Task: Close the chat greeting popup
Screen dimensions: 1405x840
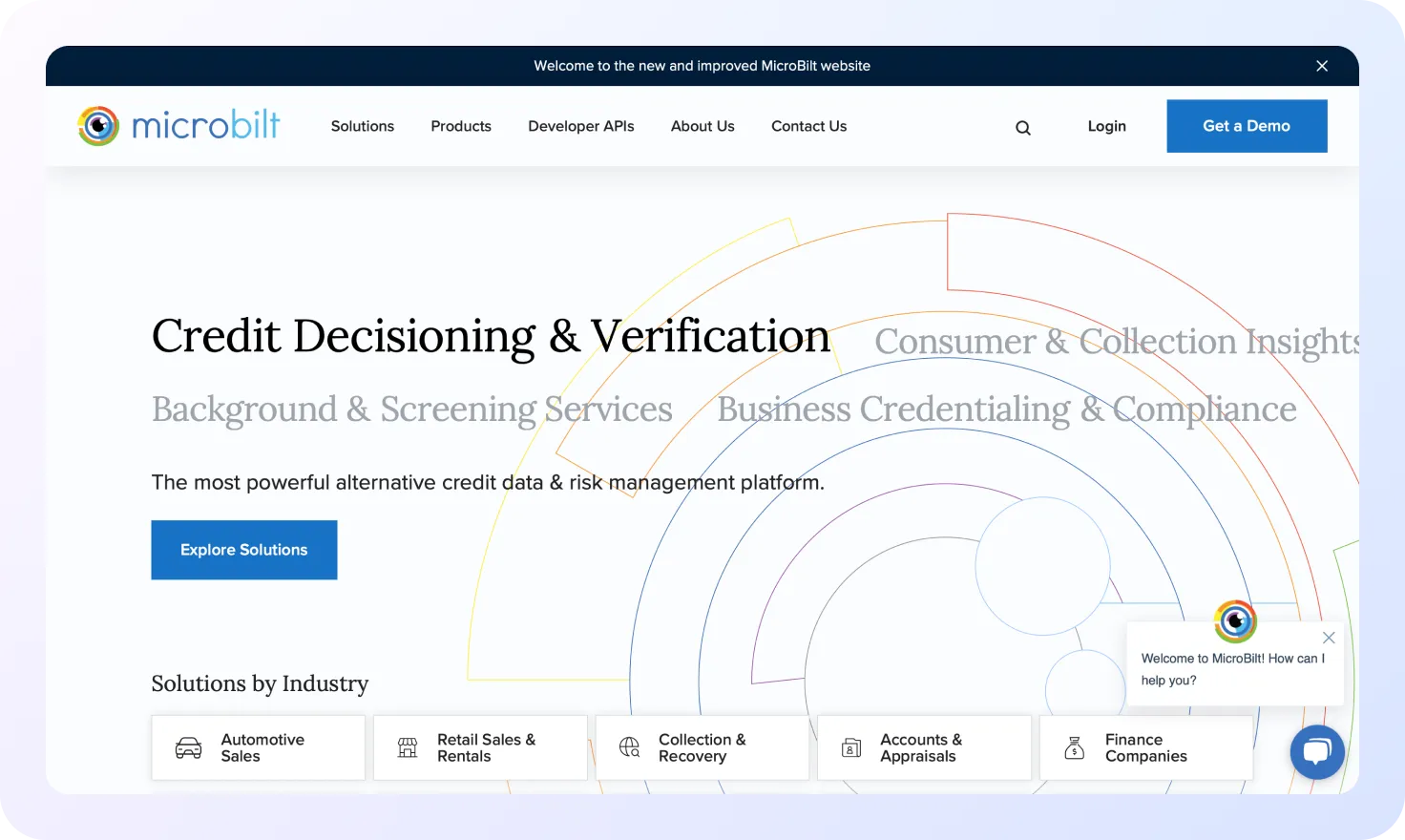Action: click(1329, 638)
